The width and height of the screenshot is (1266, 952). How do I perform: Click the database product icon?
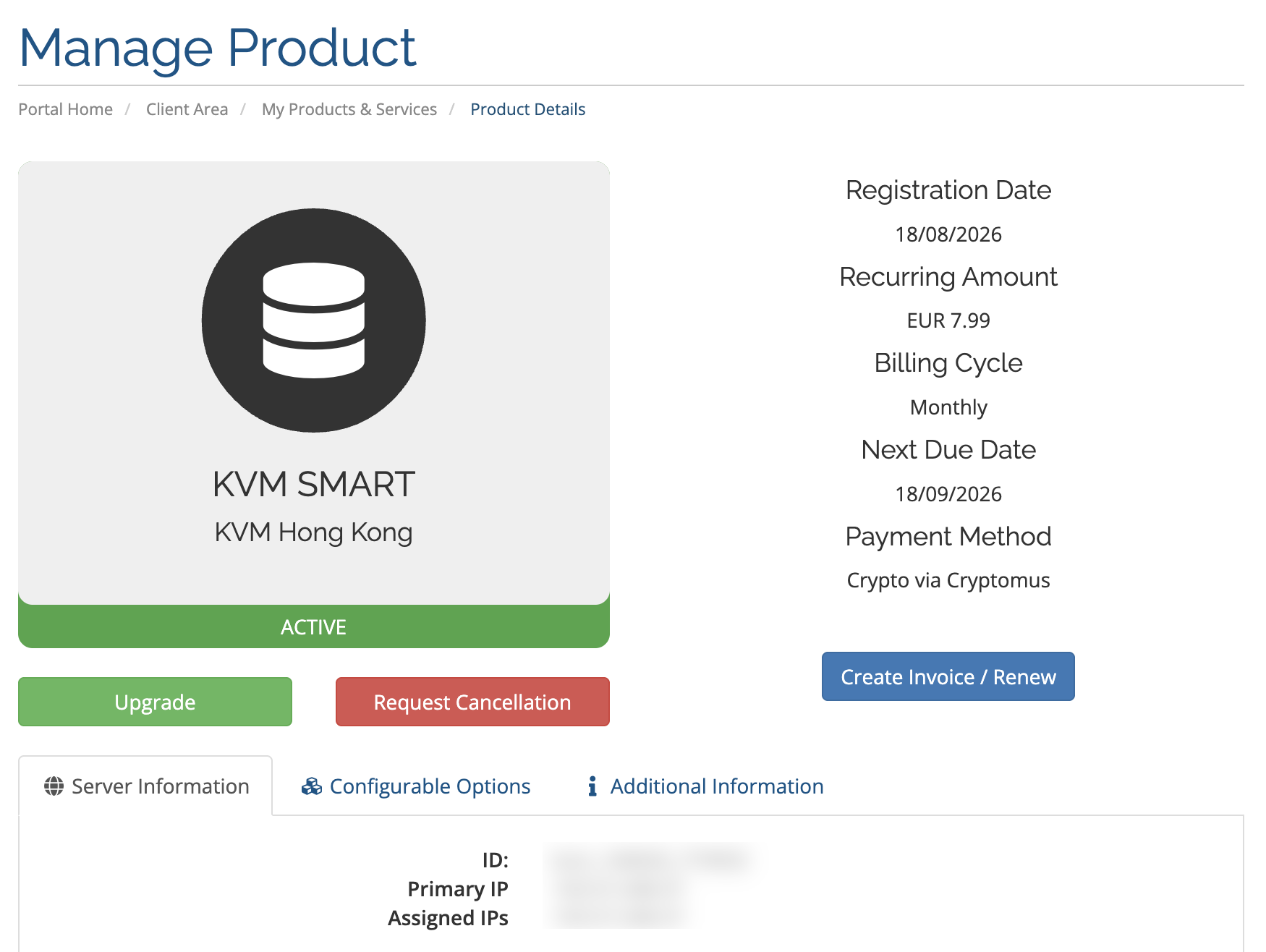[314, 320]
